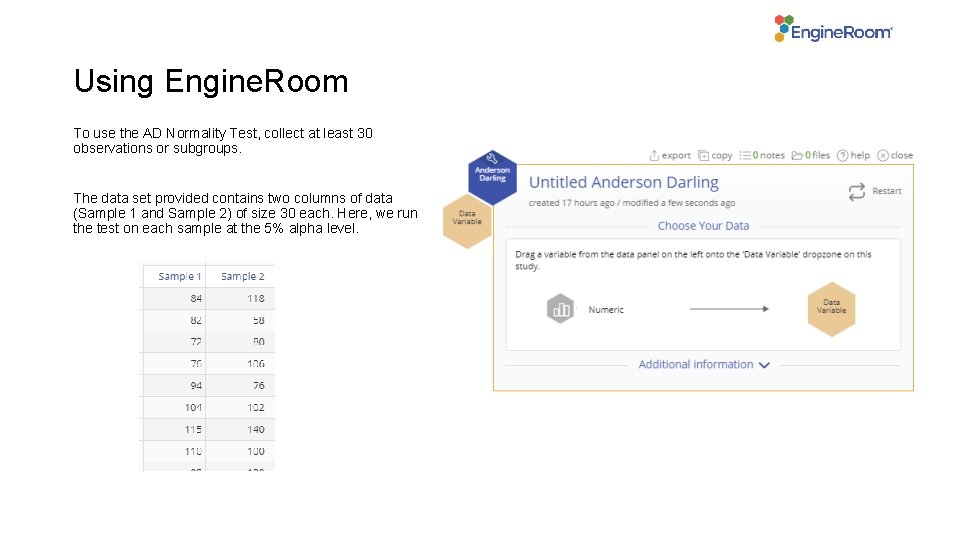The height and width of the screenshot is (540, 960).
Task: Open the 0 files folder
Action: click(x=811, y=156)
